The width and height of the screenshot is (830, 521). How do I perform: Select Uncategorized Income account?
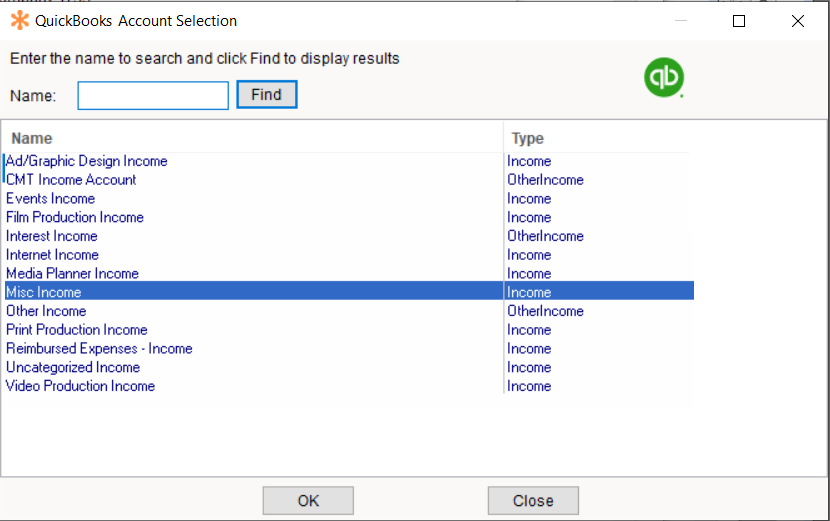coord(73,367)
